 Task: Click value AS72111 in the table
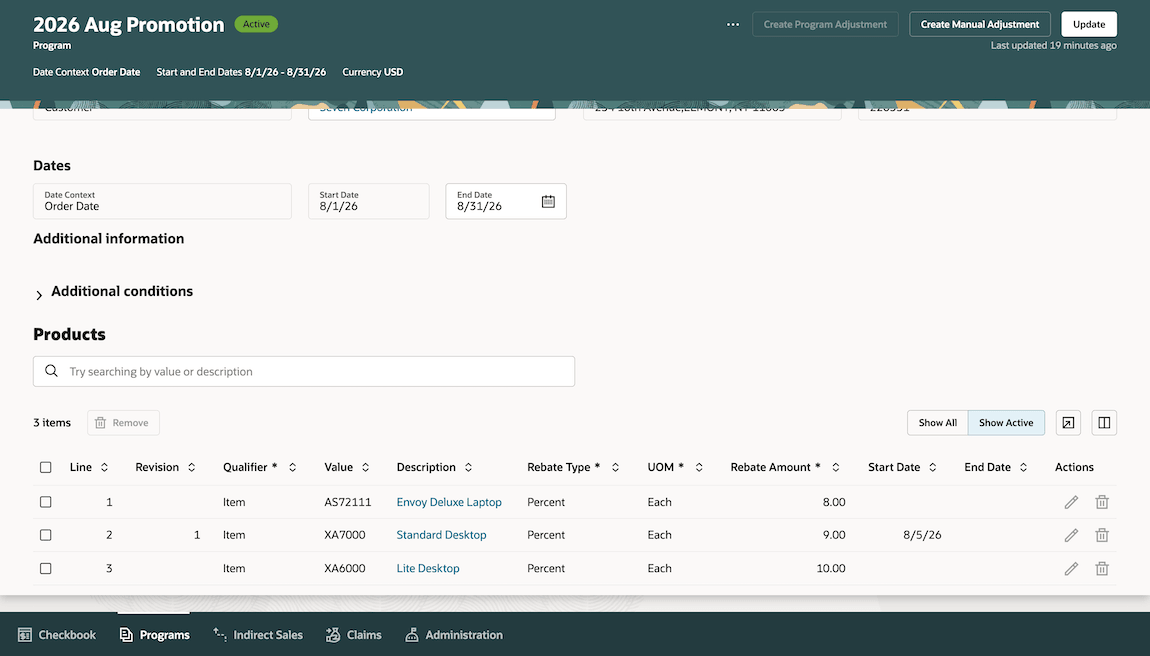pyautogui.click(x=348, y=502)
